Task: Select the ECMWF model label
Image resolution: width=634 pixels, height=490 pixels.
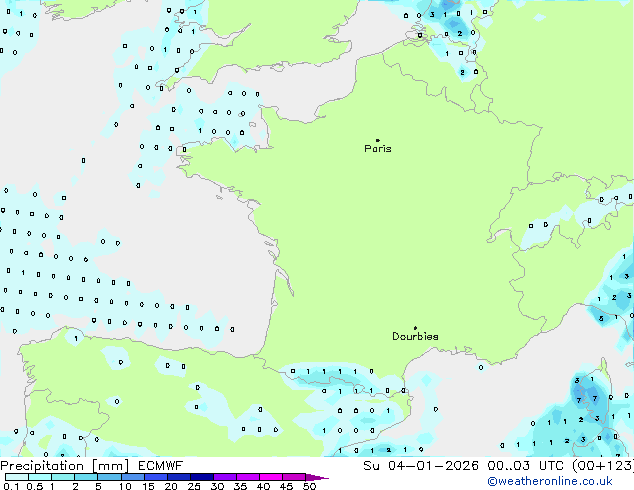Action: (x=161, y=466)
